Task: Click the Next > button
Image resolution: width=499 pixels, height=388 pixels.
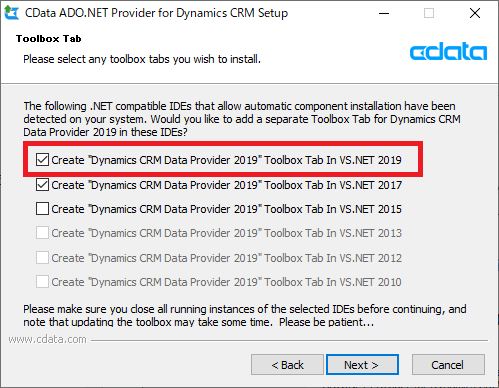Action: (362, 365)
